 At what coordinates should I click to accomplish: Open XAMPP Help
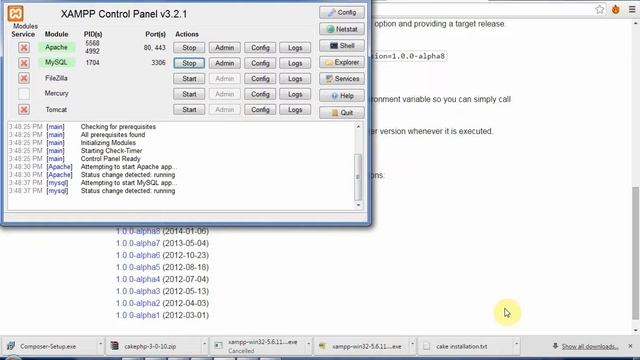click(x=342, y=96)
